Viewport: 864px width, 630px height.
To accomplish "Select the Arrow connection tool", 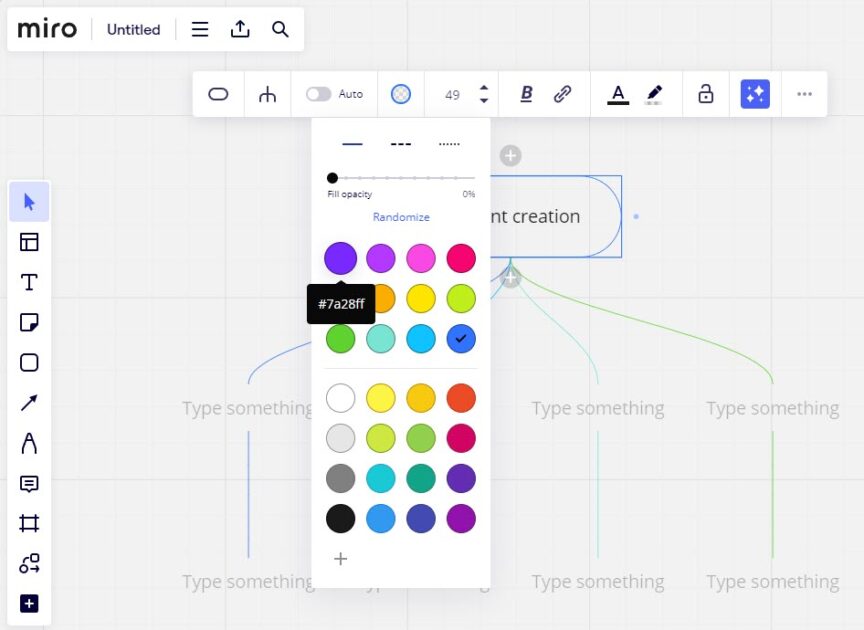I will [29, 402].
